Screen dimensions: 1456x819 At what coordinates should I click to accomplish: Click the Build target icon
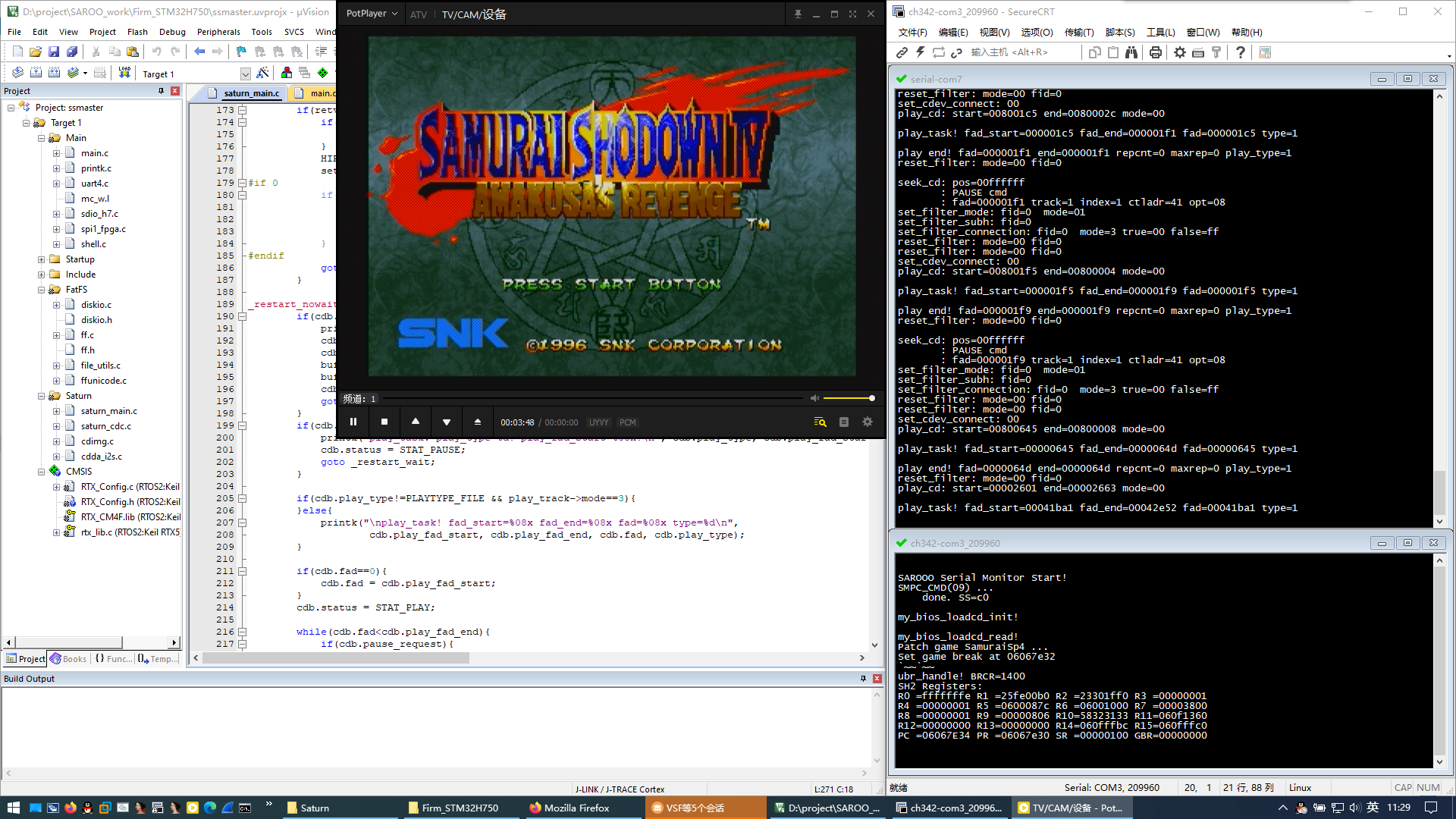click(36, 73)
